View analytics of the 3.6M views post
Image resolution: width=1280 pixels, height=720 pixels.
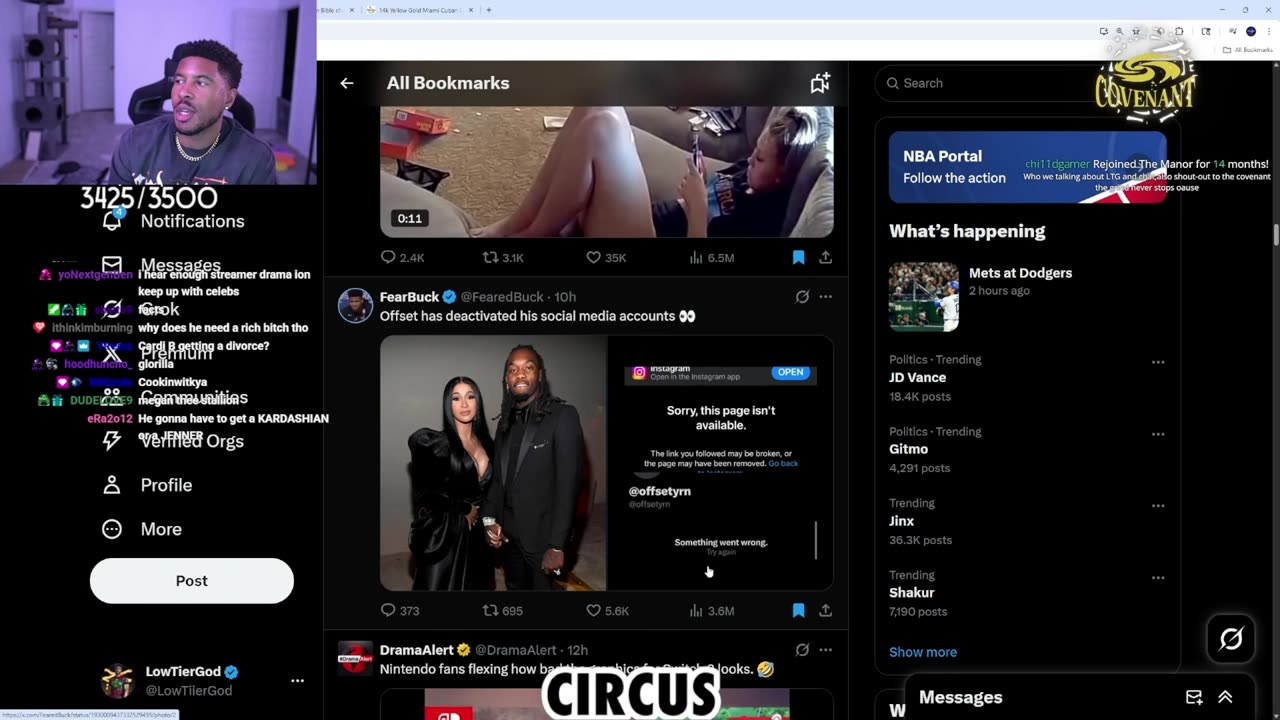pyautogui.click(x=711, y=610)
